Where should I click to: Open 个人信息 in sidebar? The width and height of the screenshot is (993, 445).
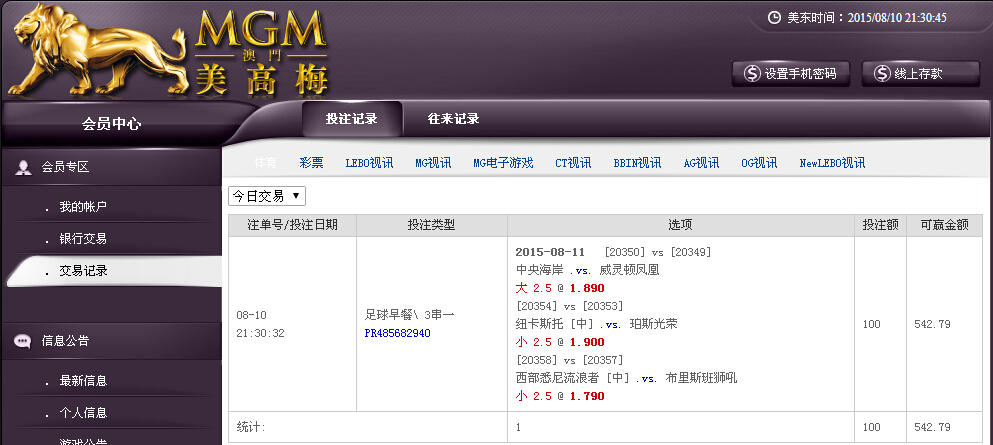(83, 413)
